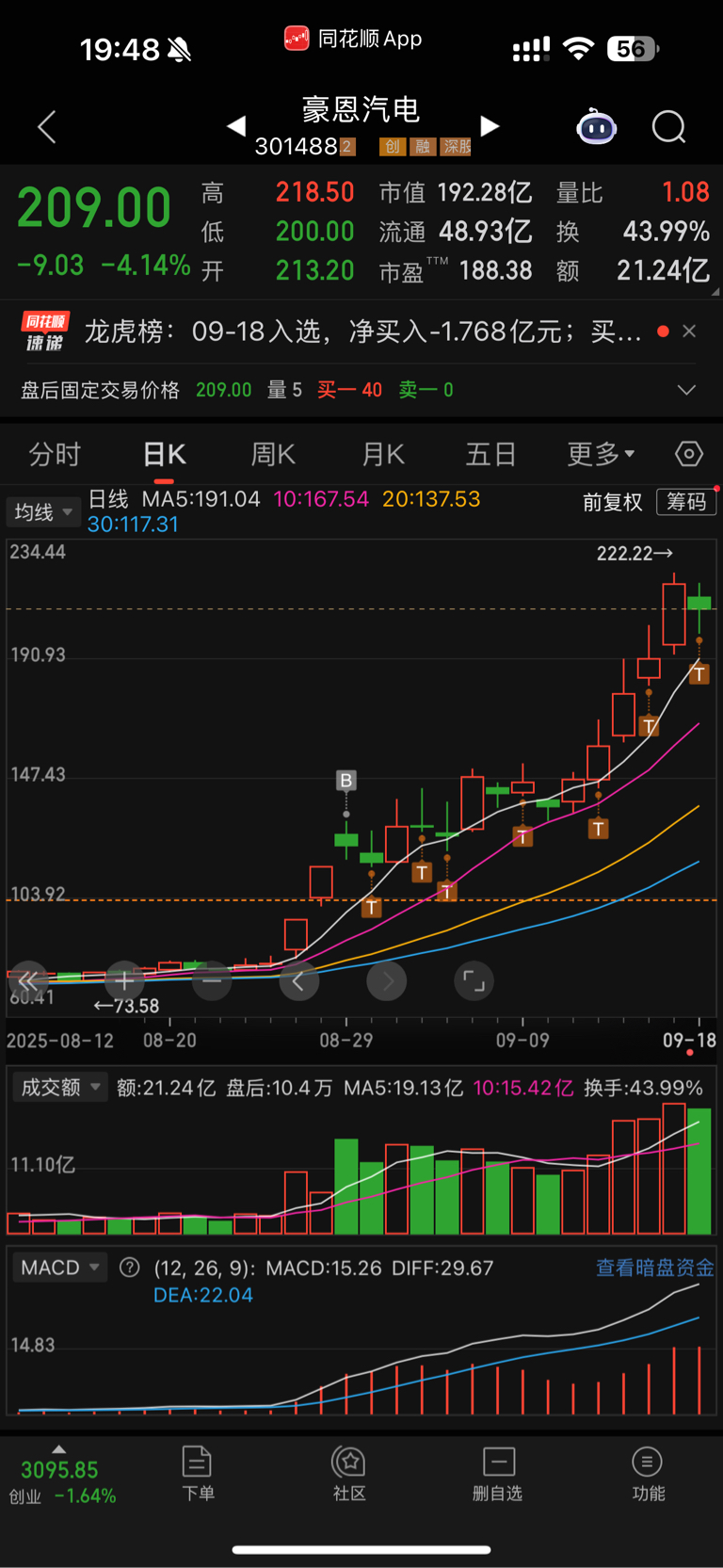
Task: Tap 删自选 to remove from watchlist
Action: [x=498, y=1474]
